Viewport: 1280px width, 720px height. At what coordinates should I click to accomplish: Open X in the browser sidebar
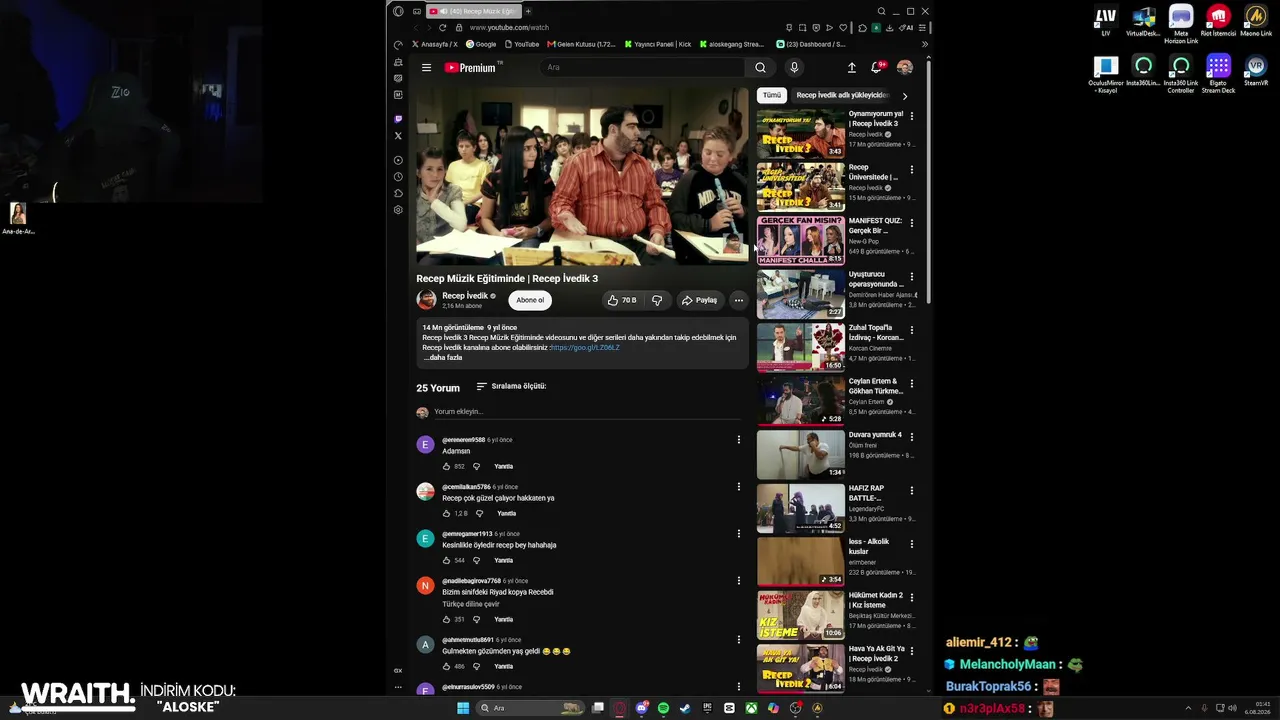click(x=398, y=136)
